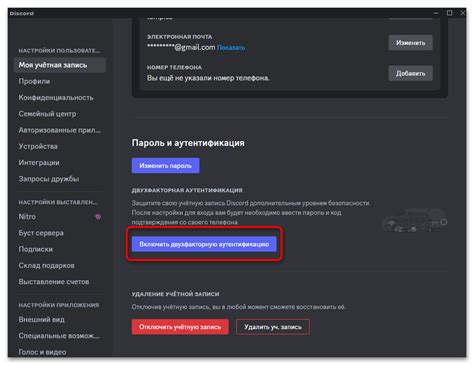Open Семейный центр section
Screen dimensions: 474x365
point(47,114)
